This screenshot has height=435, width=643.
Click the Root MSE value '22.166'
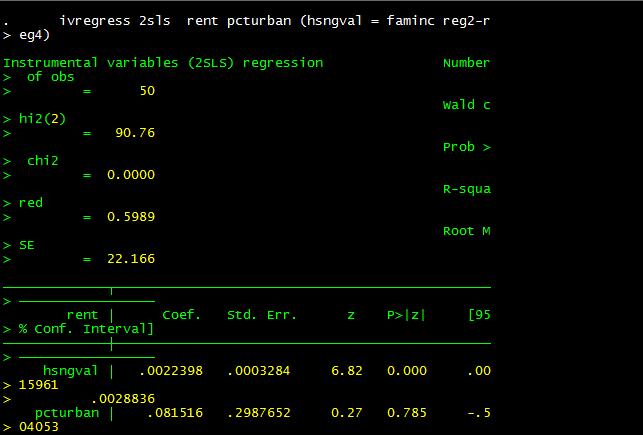click(131, 259)
